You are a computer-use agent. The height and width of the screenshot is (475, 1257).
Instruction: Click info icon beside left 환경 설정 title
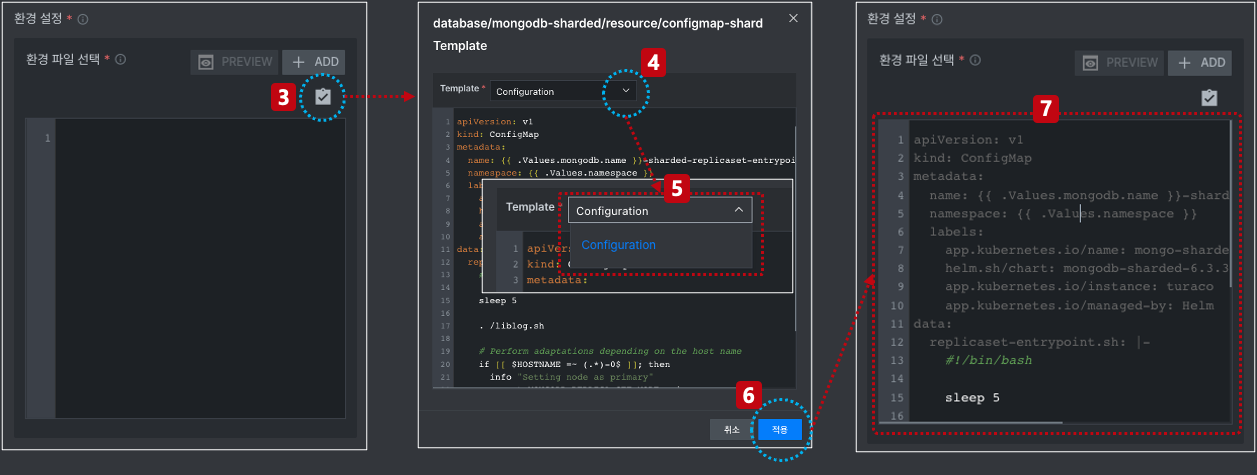(x=83, y=19)
